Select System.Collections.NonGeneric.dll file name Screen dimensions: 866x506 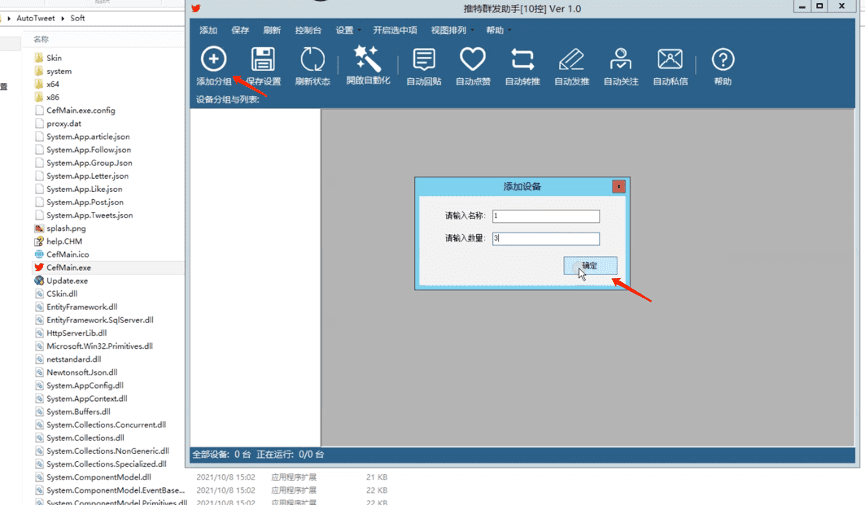coord(108,451)
